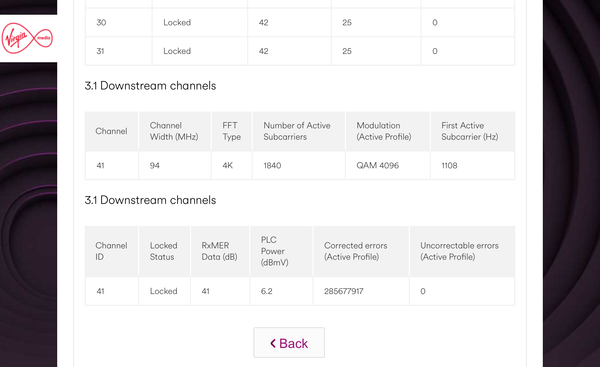Click the Locked status in row 30
Image resolution: width=600 pixels, height=367 pixels.
tap(177, 23)
